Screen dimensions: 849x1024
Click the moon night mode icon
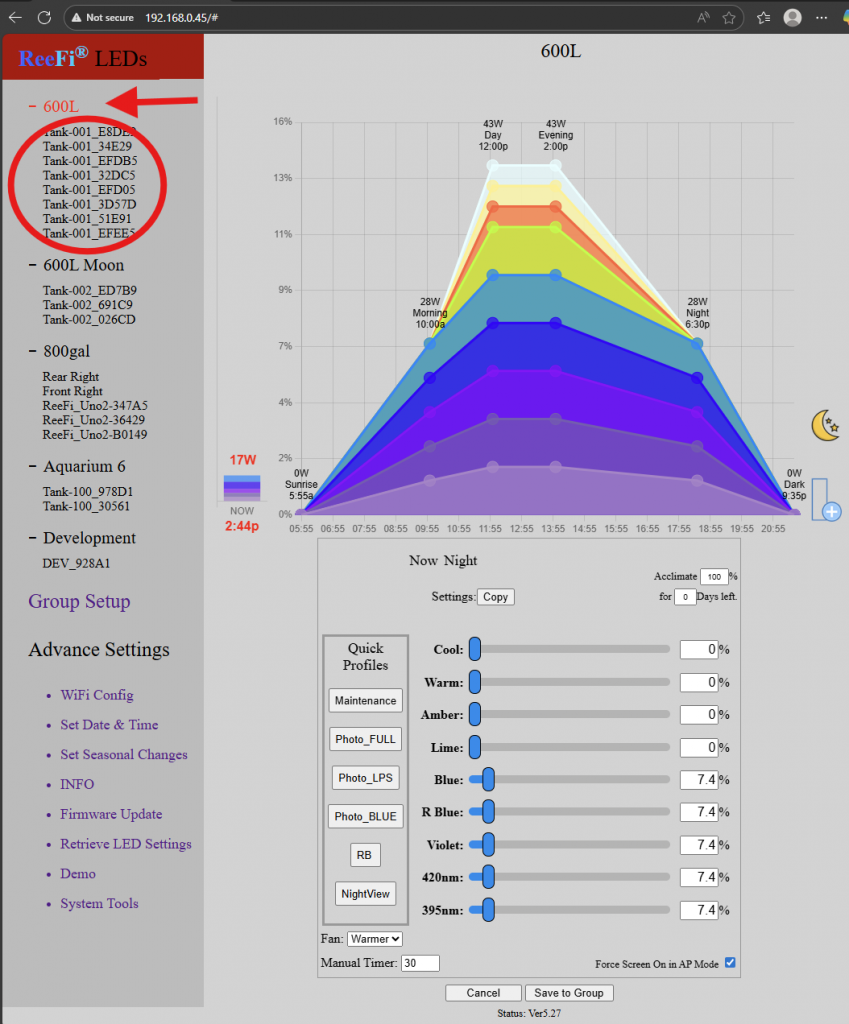(824, 426)
